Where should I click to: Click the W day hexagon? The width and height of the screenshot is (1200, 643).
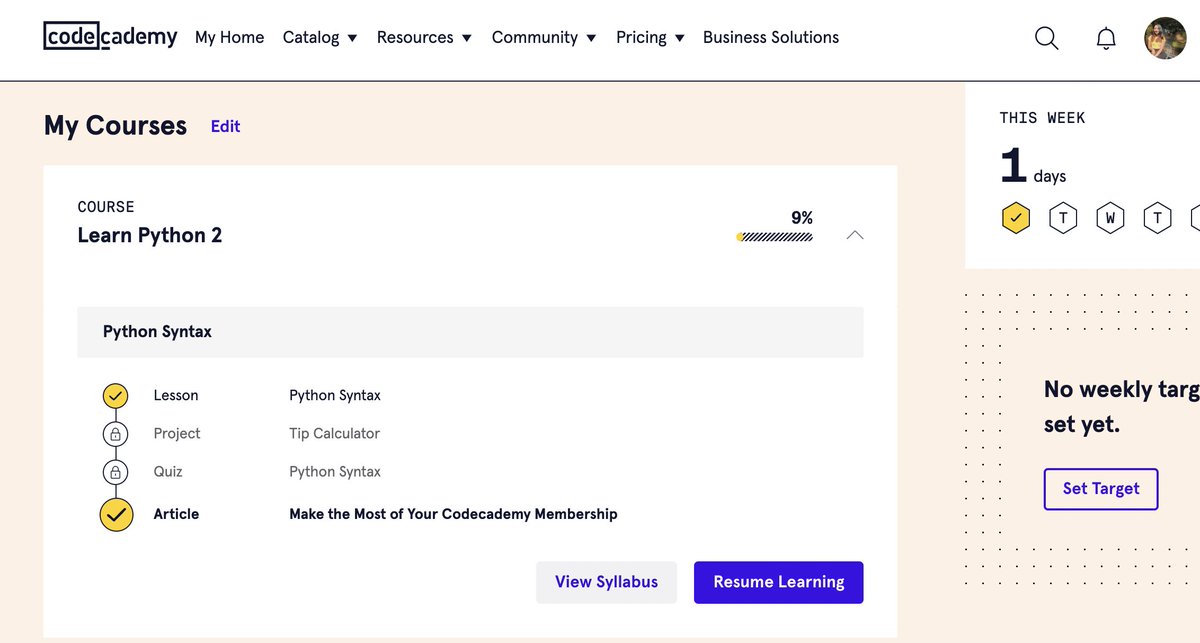tap(1110, 217)
